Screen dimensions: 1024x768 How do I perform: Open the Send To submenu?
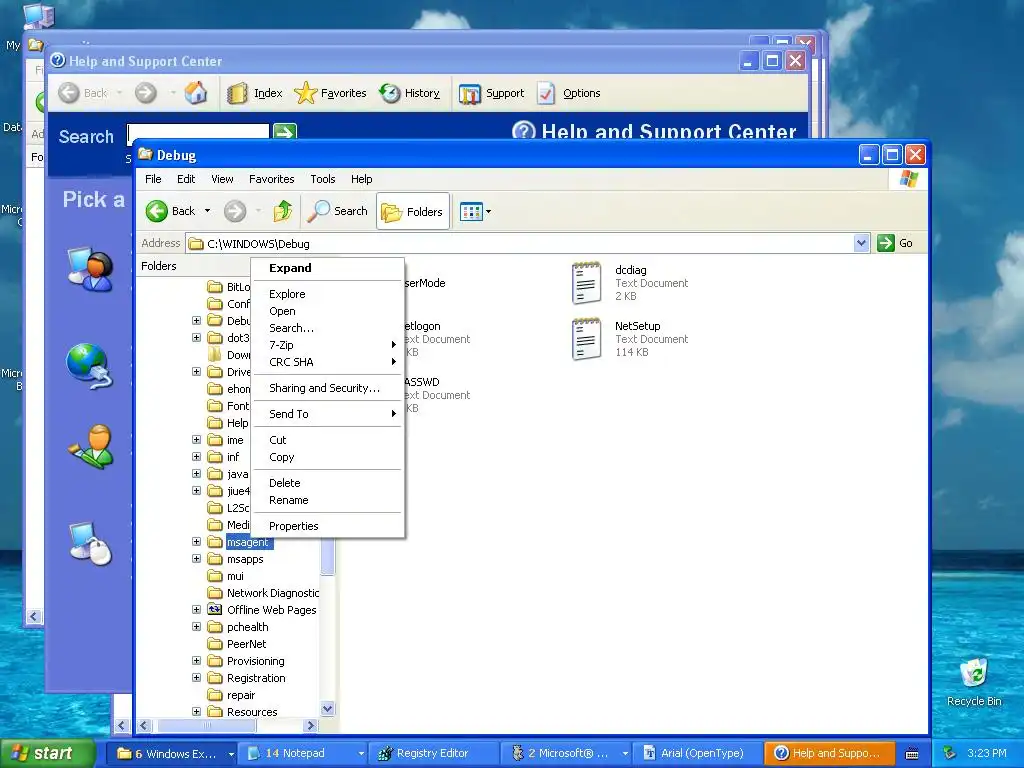327,414
